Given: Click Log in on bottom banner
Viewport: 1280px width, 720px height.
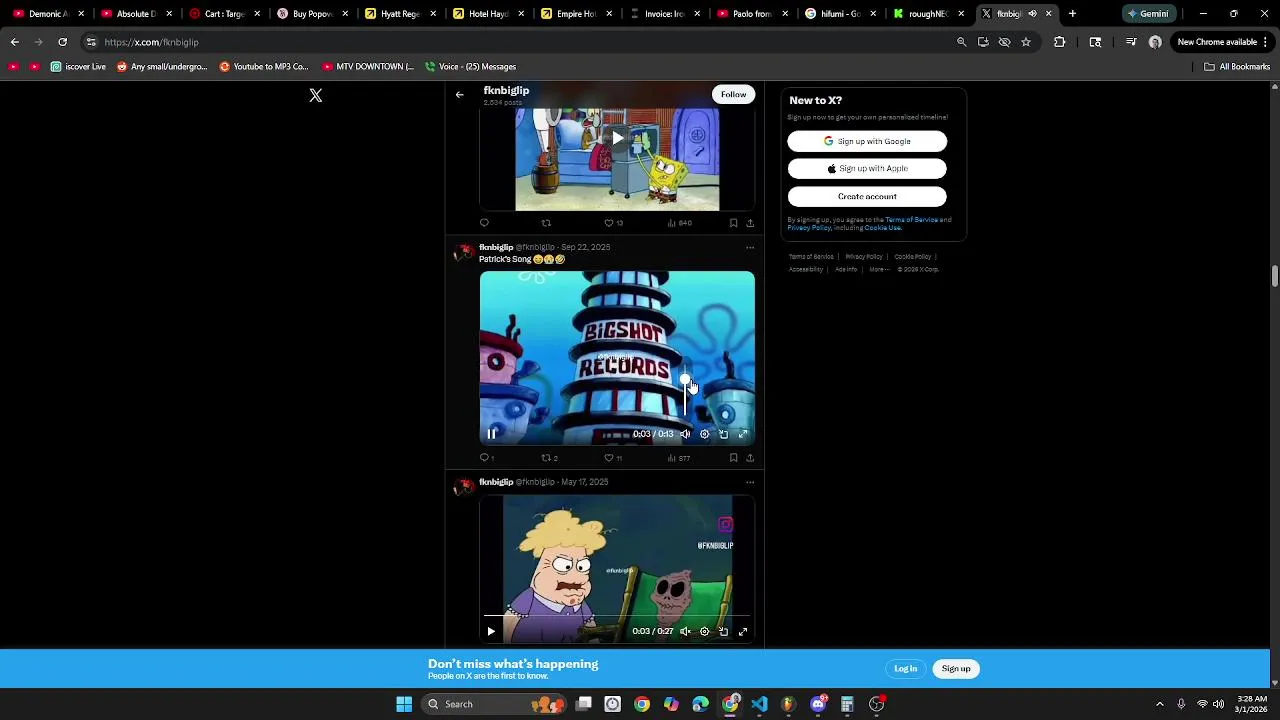Looking at the screenshot, I should click(x=905, y=669).
